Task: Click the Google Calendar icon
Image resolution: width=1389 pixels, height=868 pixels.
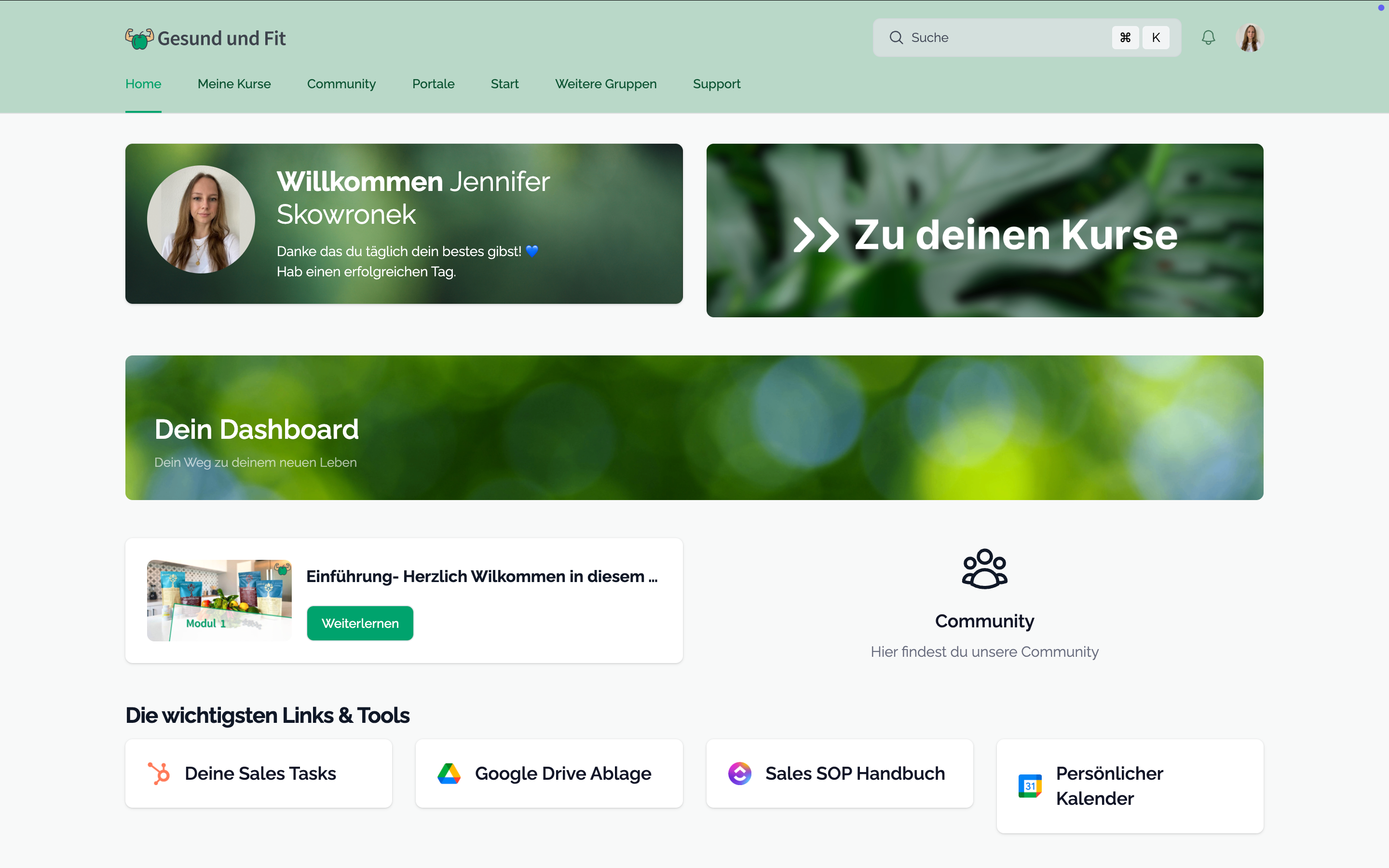Action: pyautogui.click(x=1030, y=786)
